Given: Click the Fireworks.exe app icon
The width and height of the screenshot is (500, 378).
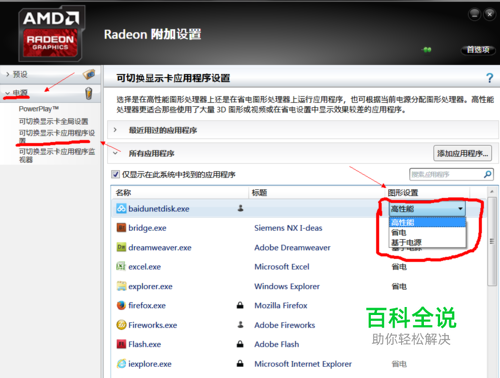Looking at the screenshot, I should coord(121,325).
